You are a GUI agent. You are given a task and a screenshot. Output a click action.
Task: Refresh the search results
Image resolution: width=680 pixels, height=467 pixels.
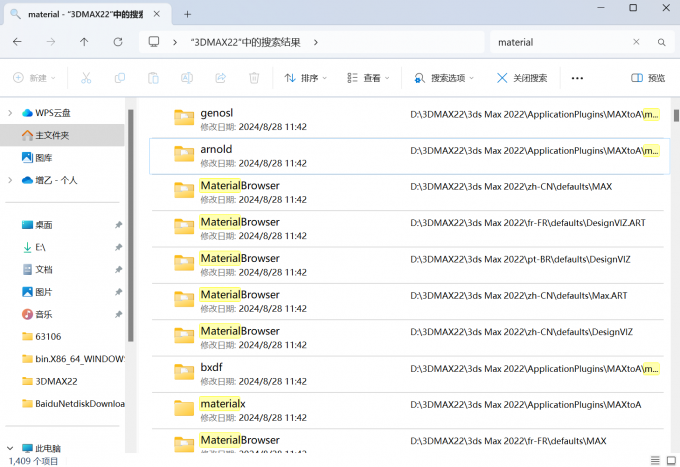[118, 42]
